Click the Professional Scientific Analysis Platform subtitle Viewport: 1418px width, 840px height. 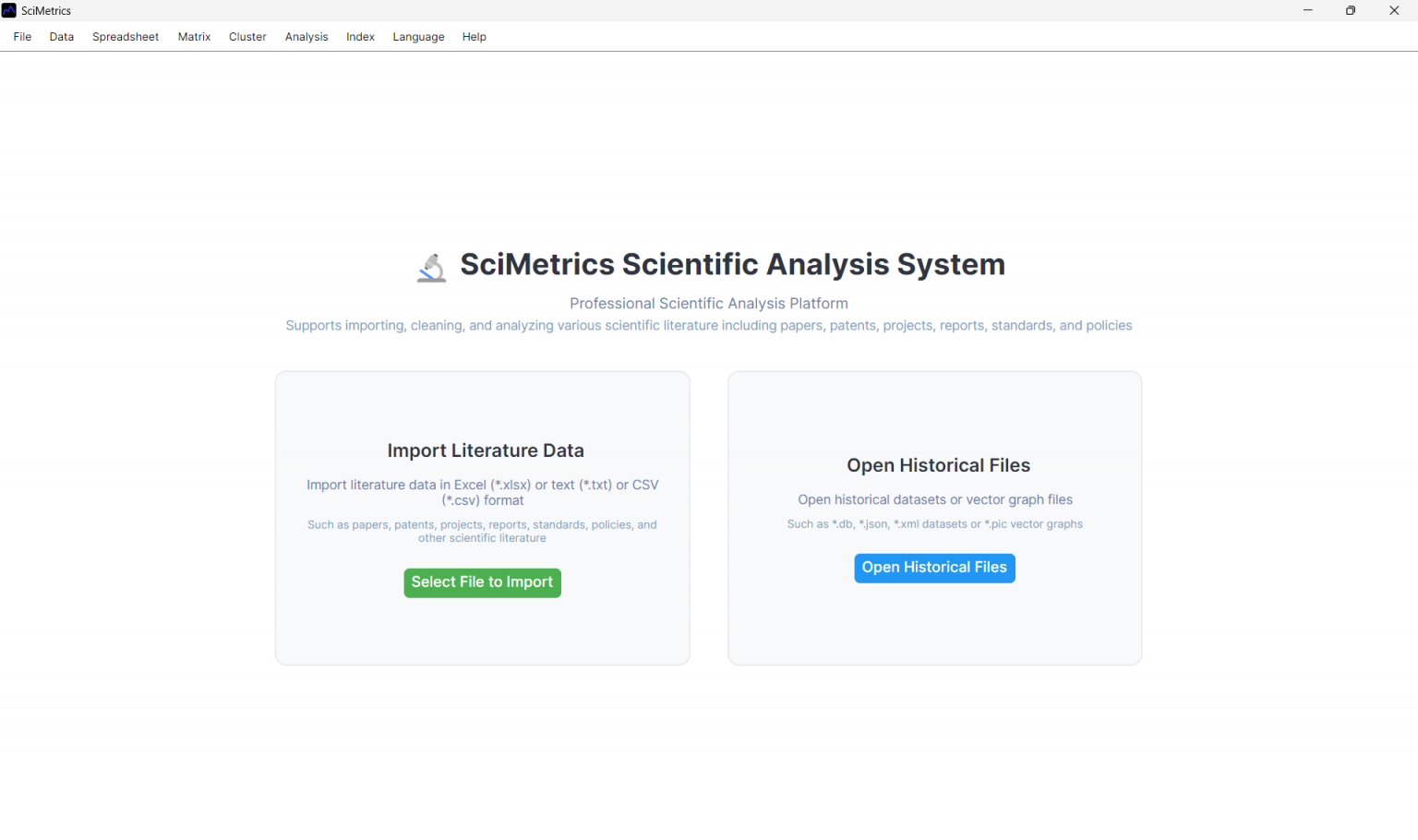708,303
